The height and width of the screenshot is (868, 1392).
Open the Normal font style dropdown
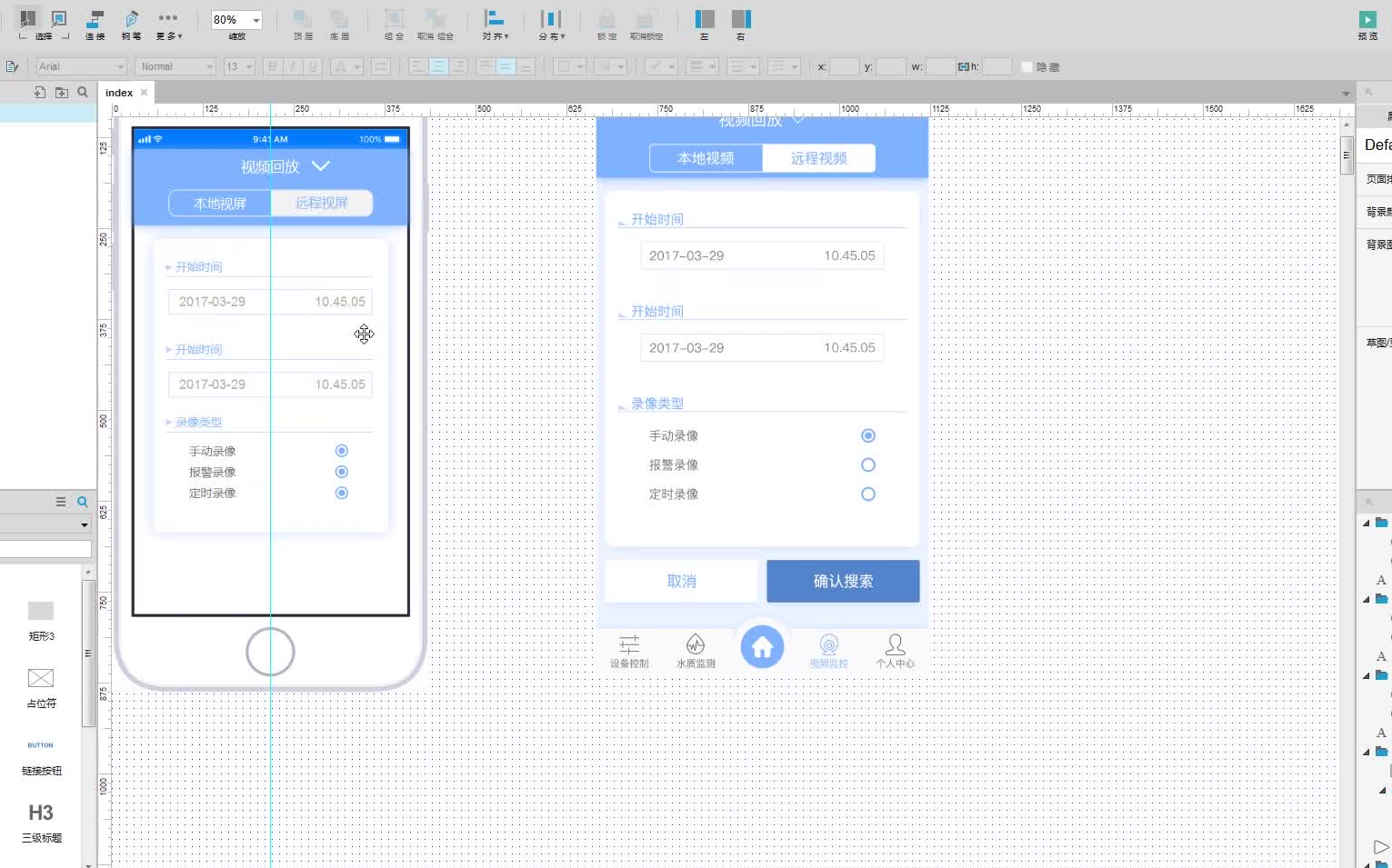(x=176, y=66)
